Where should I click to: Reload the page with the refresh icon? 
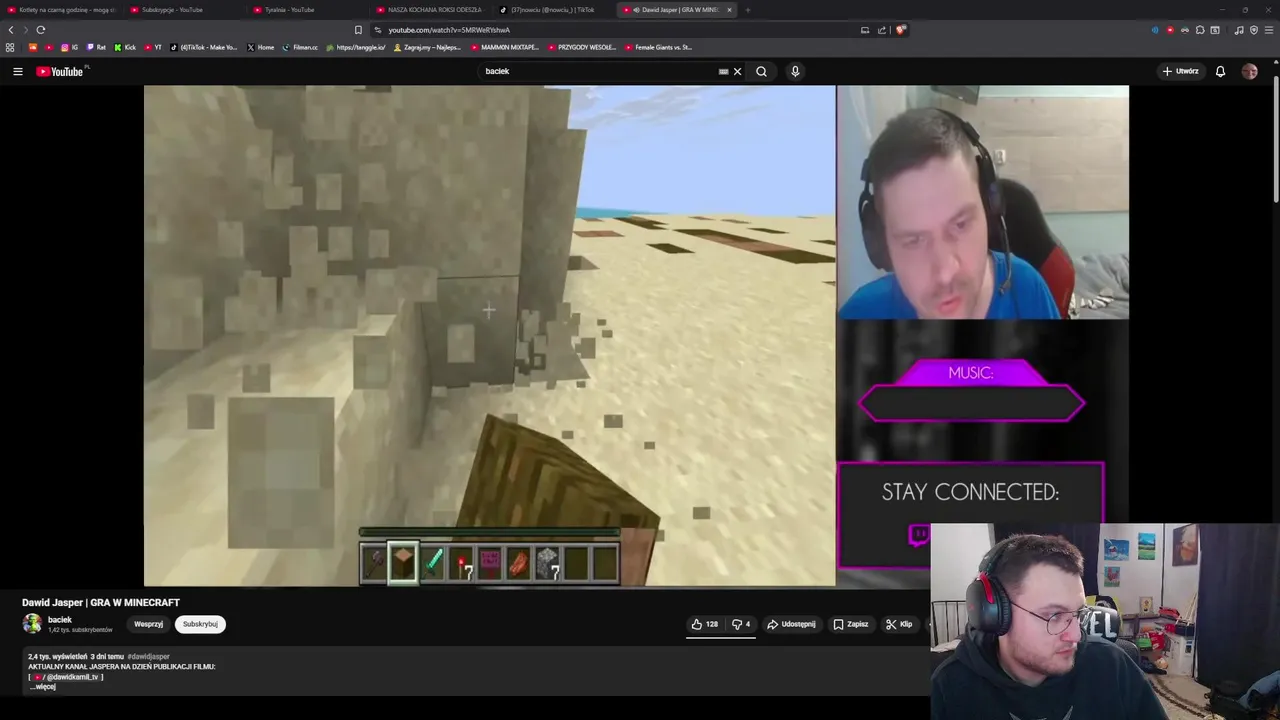point(41,30)
